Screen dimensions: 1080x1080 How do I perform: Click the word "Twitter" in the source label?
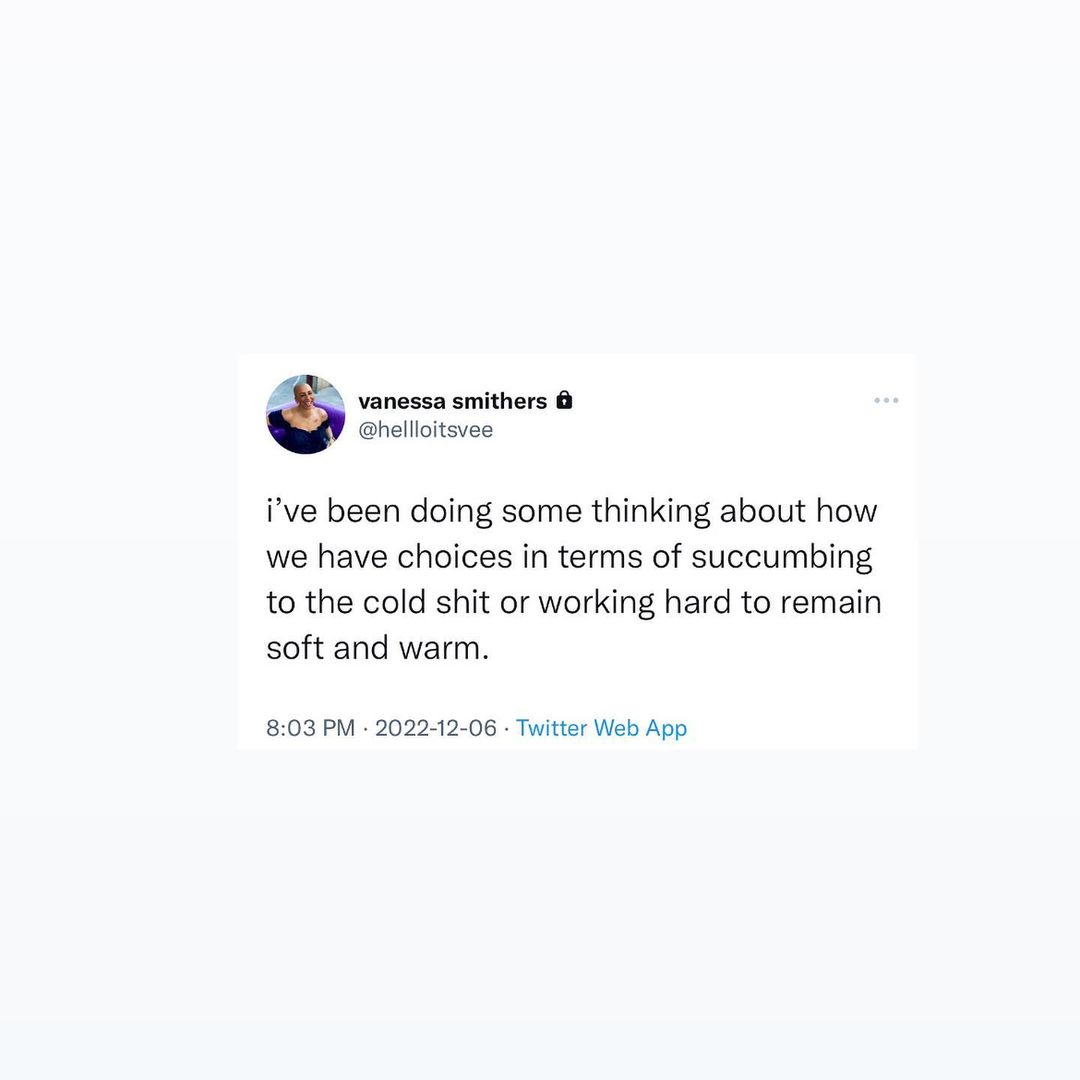point(551,728)
